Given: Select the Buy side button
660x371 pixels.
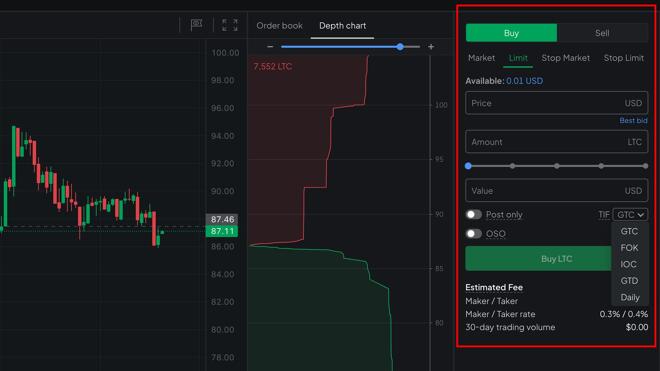Looking at the screenshot, I should (x=511, y=33).
